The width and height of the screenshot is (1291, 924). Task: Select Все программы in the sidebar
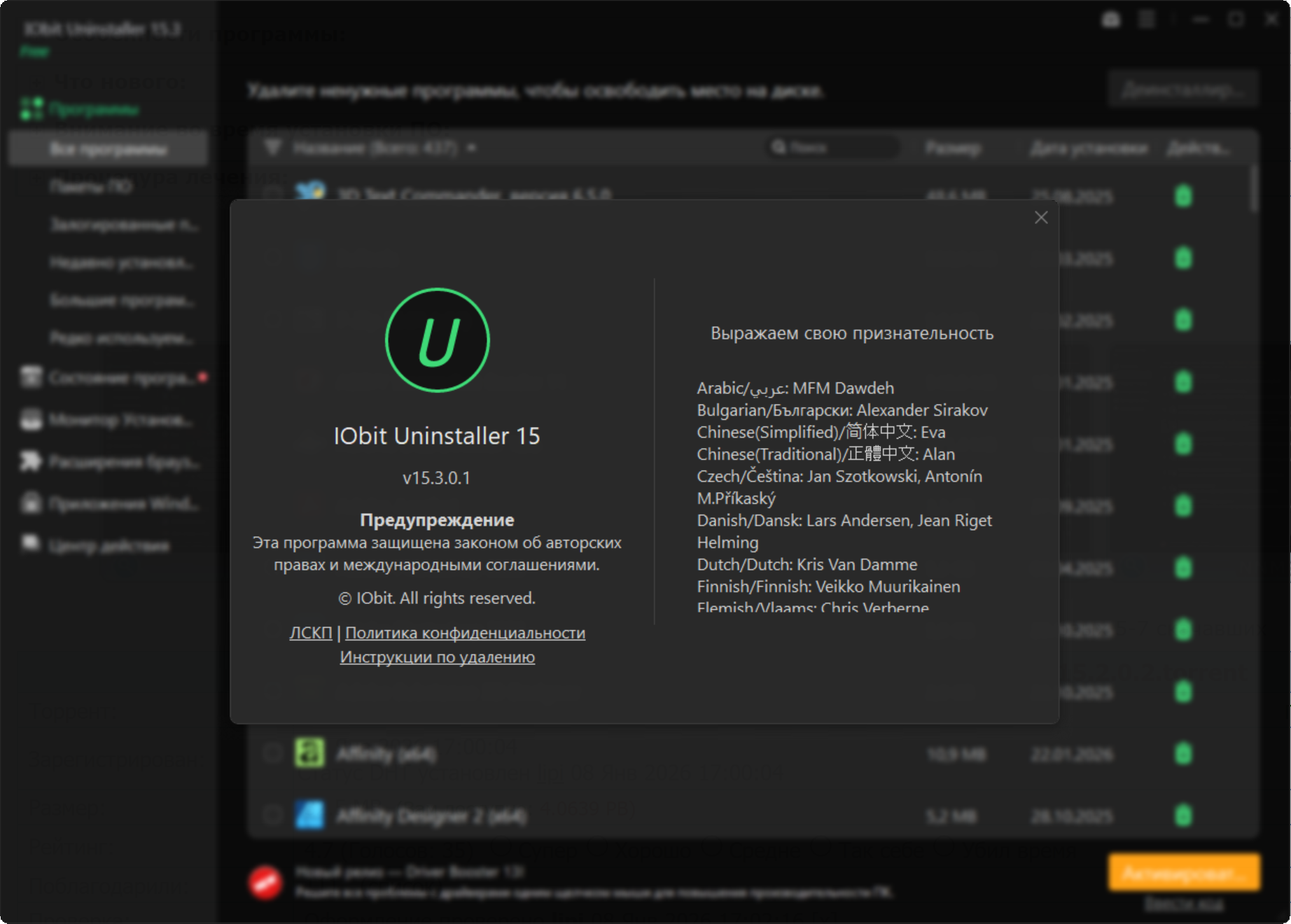click(x=109, y=149)
